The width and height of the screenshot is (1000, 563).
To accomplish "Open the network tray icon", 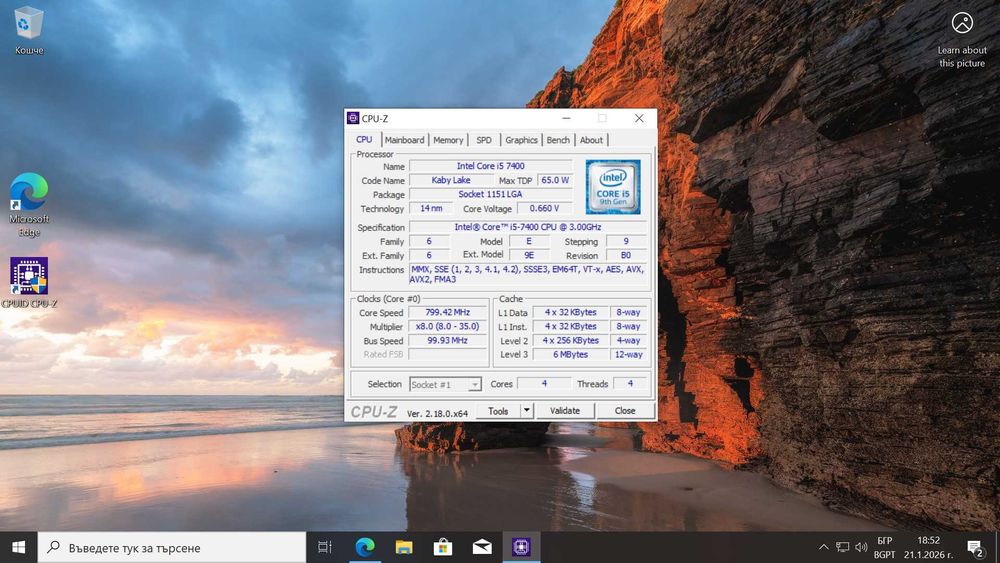I will pyautogui.click(x=842, y=547).
